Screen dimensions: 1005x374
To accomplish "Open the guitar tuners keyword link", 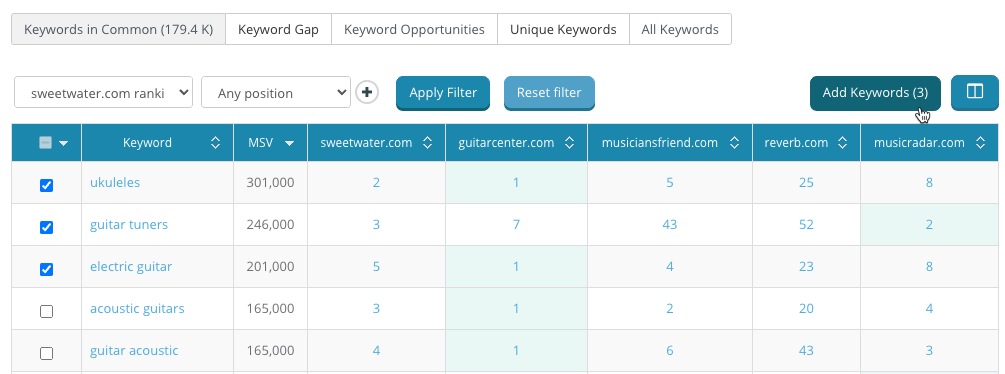I will [129, 225].
